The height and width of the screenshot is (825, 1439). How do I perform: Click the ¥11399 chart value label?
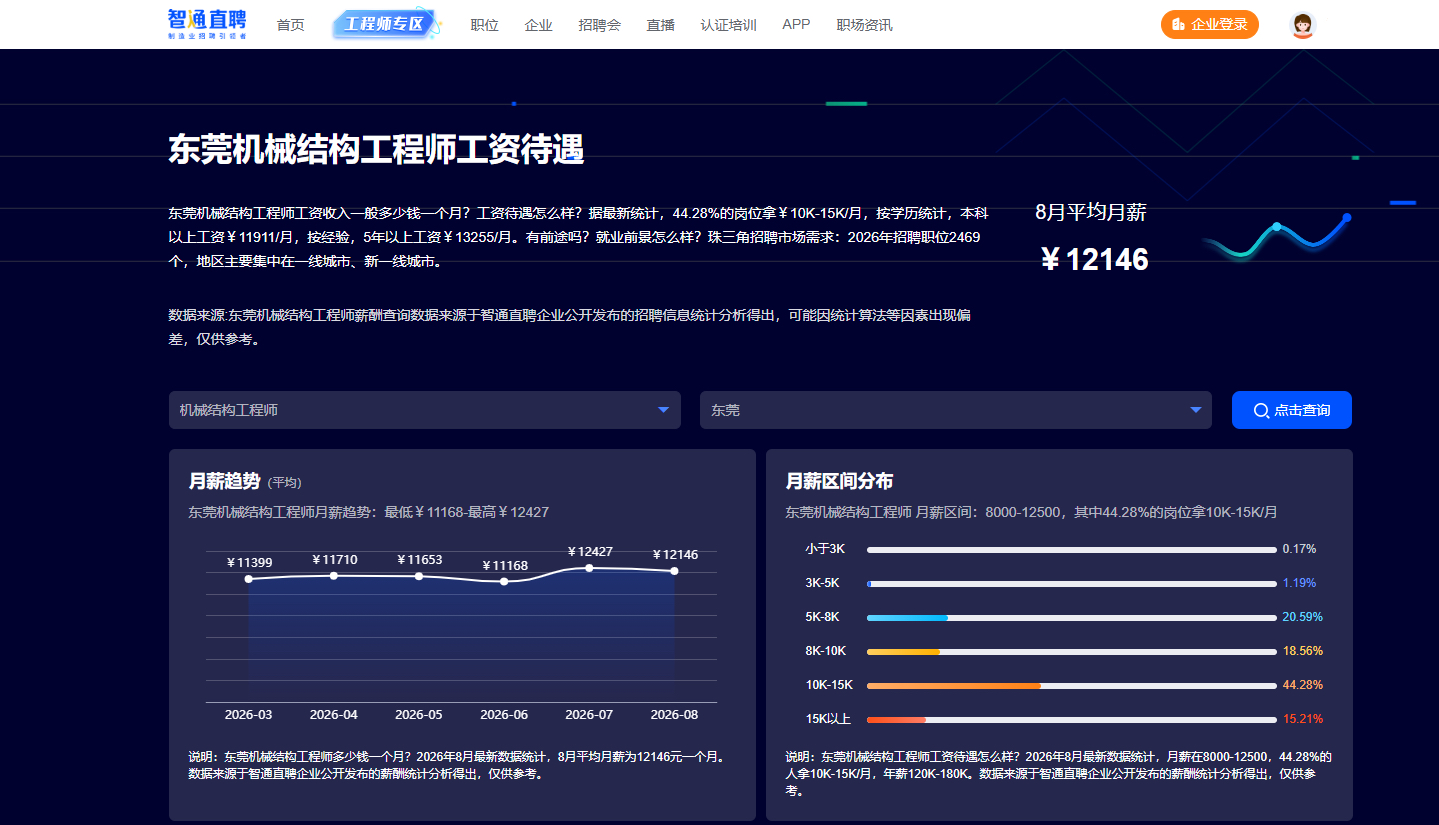(249, 563)
